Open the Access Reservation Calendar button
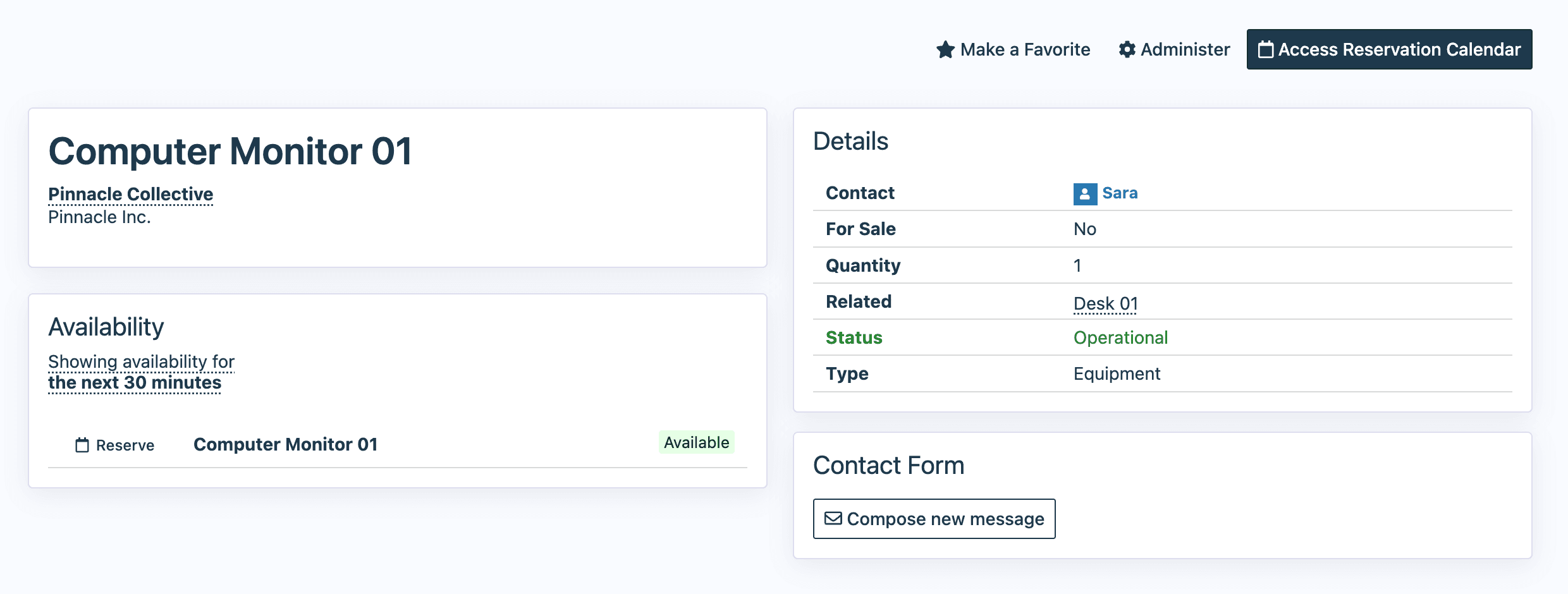1568x594 pixels. pyautogui.click(x=1389, y=49)
